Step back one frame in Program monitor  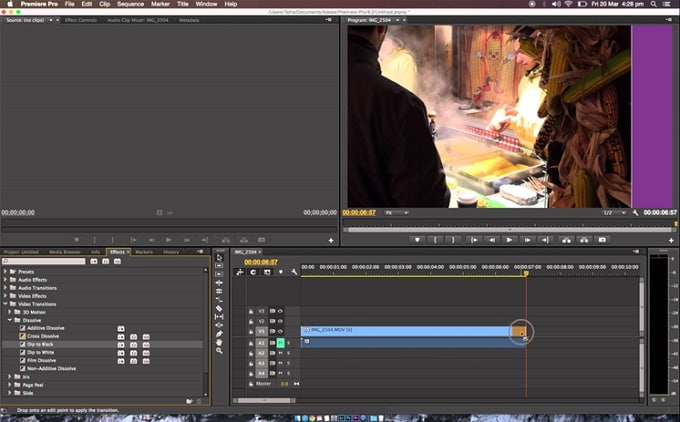[492, 240]
